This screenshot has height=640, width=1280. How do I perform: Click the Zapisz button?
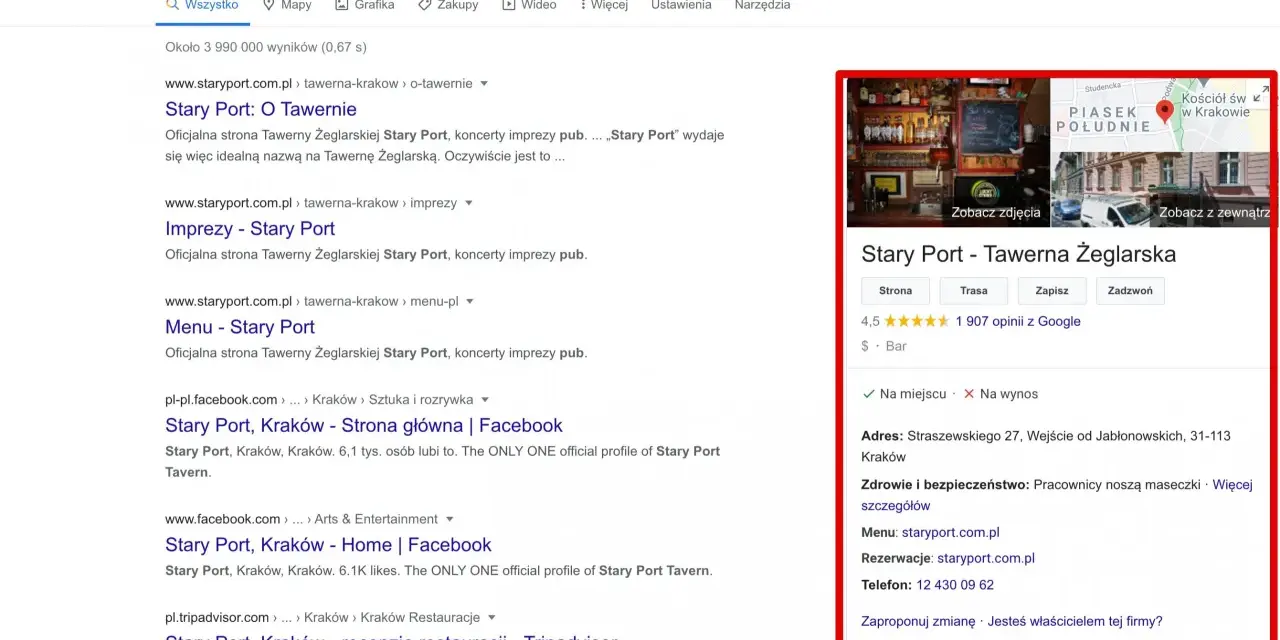1052,291
